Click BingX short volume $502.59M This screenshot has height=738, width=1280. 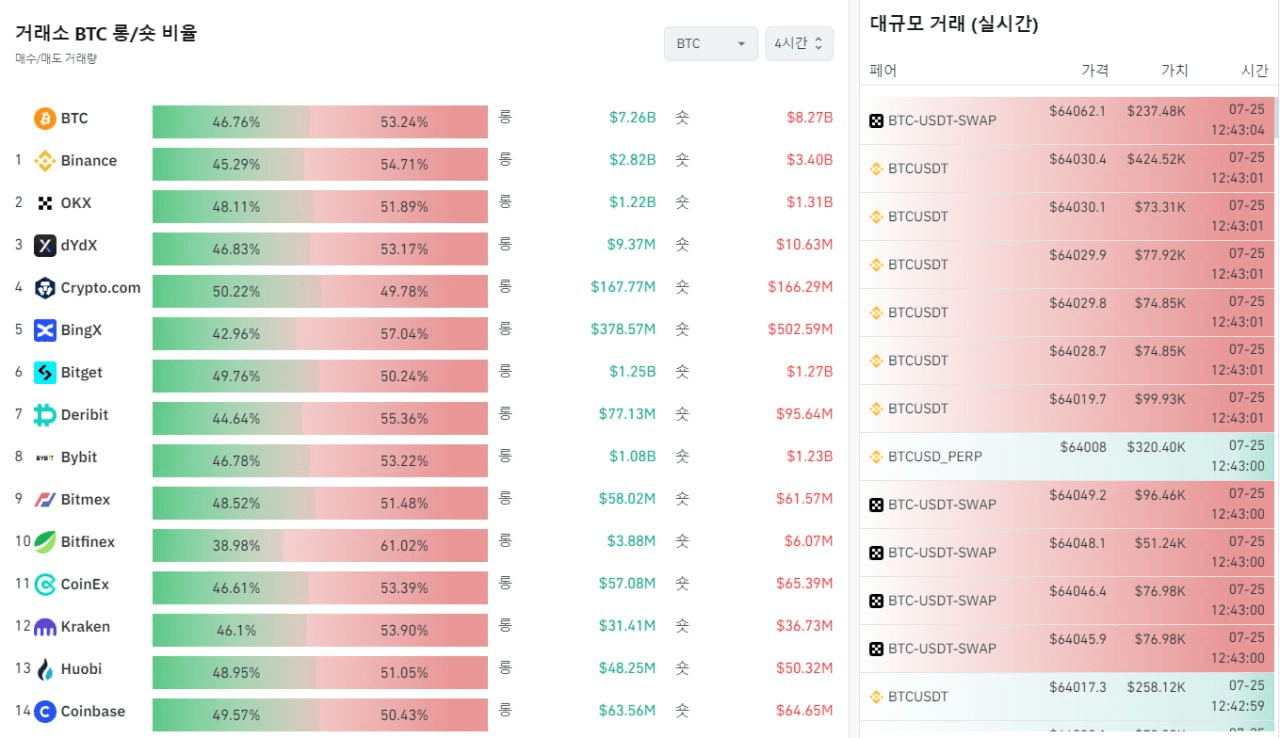tap(801, 329)
